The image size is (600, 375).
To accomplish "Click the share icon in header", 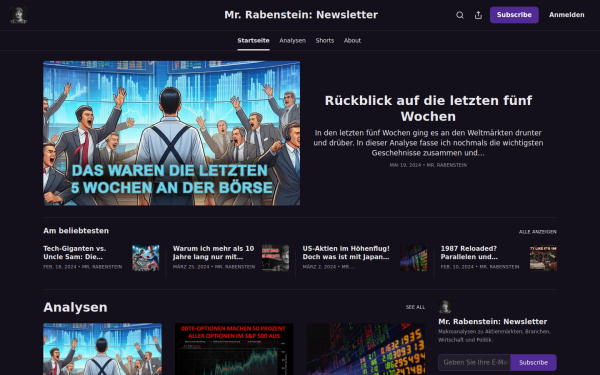I will point(478,15).
